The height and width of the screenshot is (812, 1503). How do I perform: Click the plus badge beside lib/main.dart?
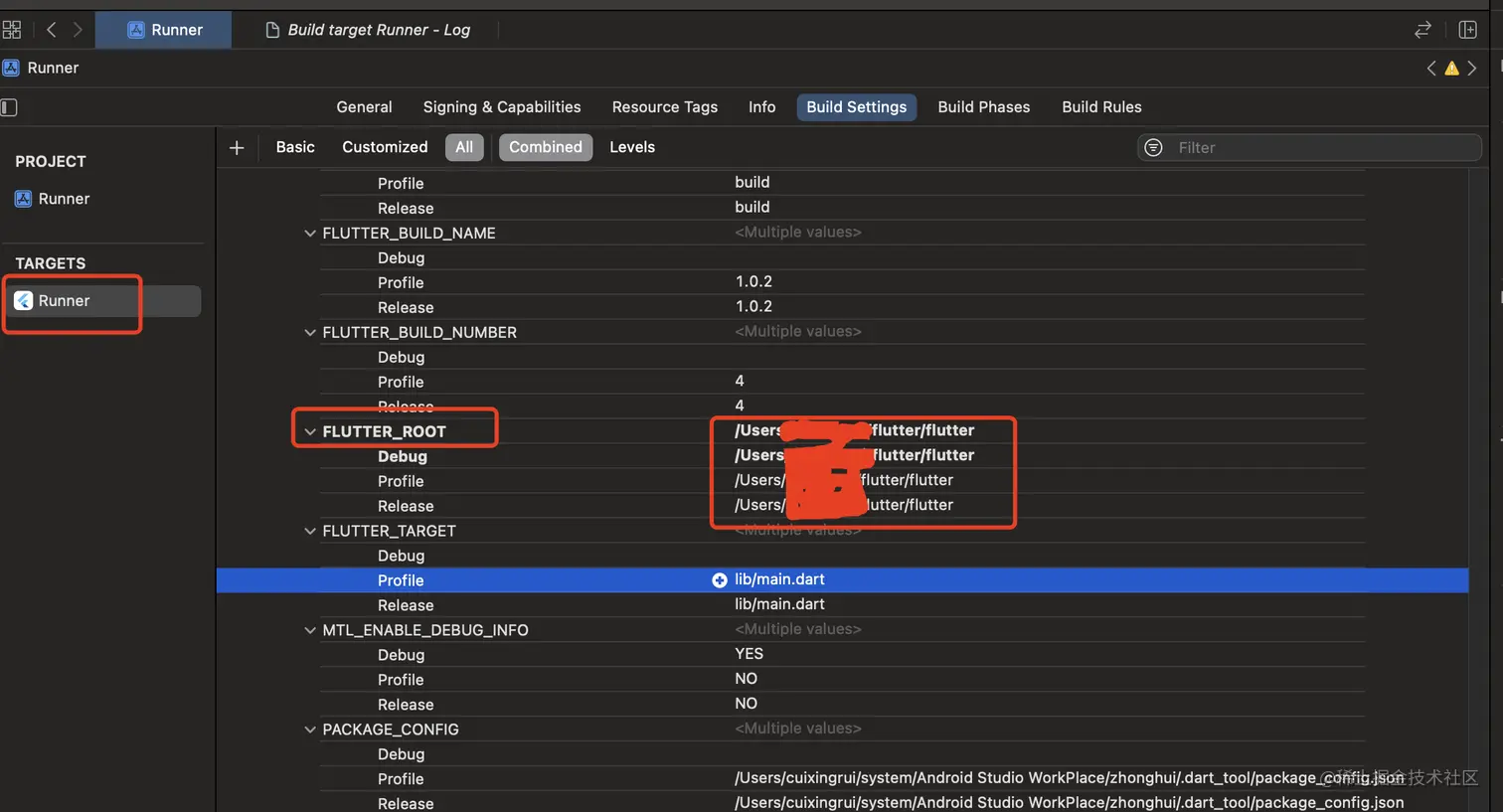[x=720, y=579]
